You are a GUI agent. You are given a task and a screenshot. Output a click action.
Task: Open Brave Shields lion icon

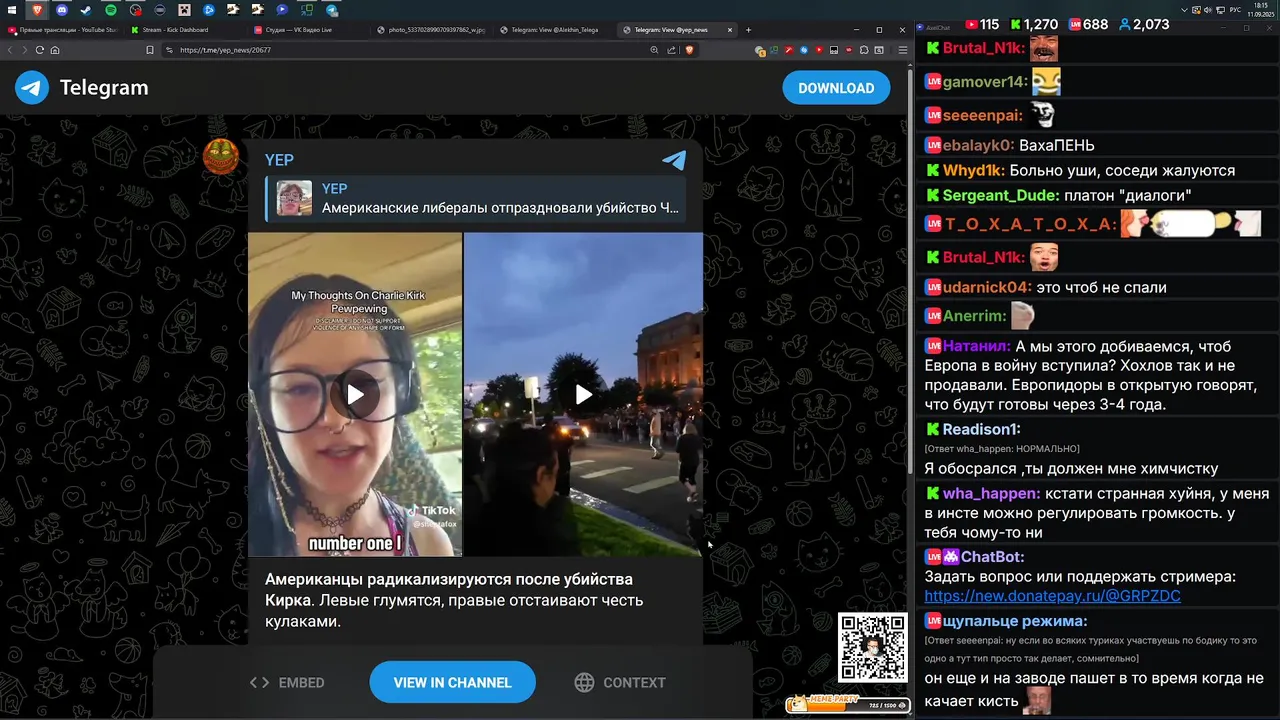point(689,50)
